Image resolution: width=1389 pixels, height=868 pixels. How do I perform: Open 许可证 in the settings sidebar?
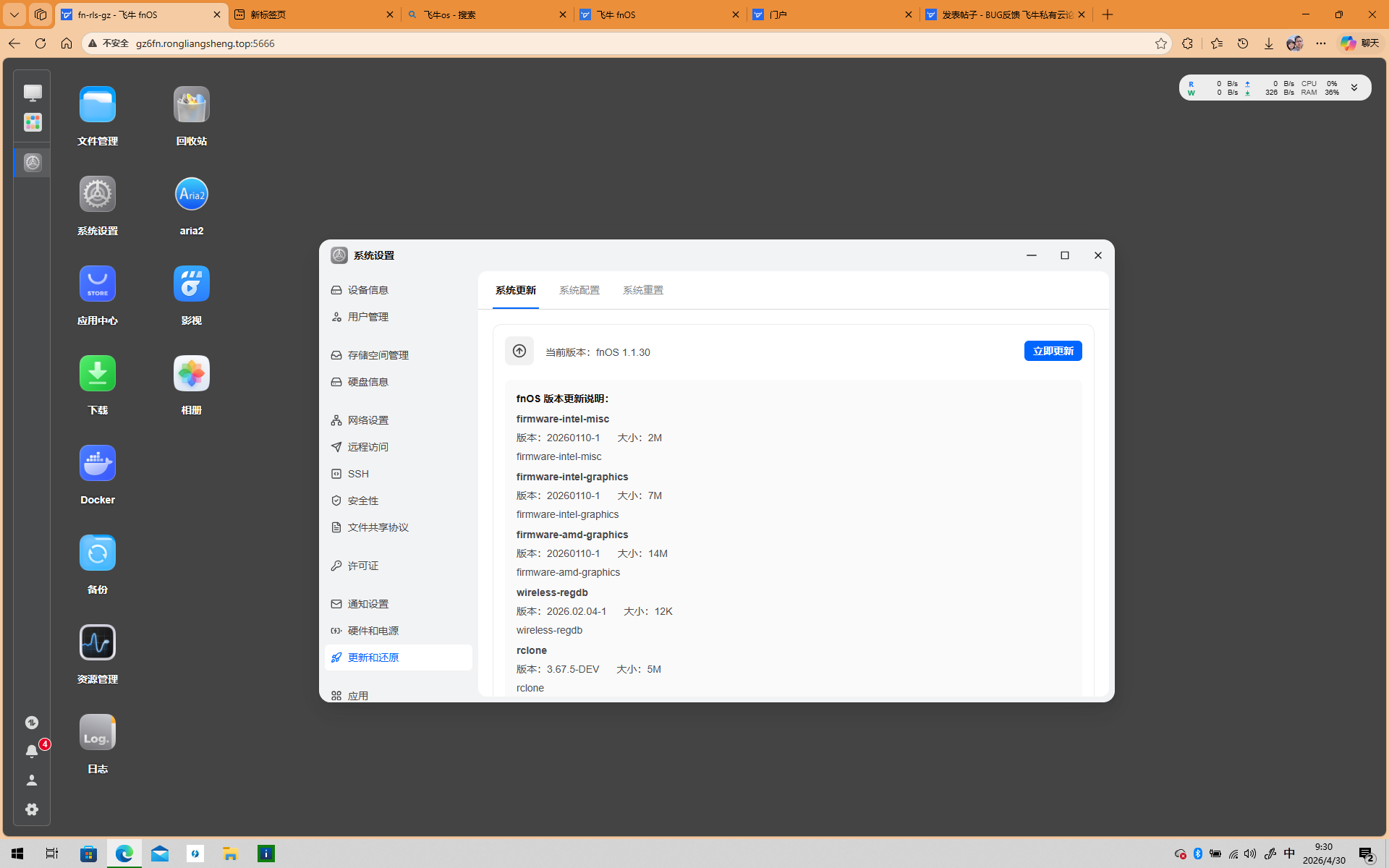point(399,566)
